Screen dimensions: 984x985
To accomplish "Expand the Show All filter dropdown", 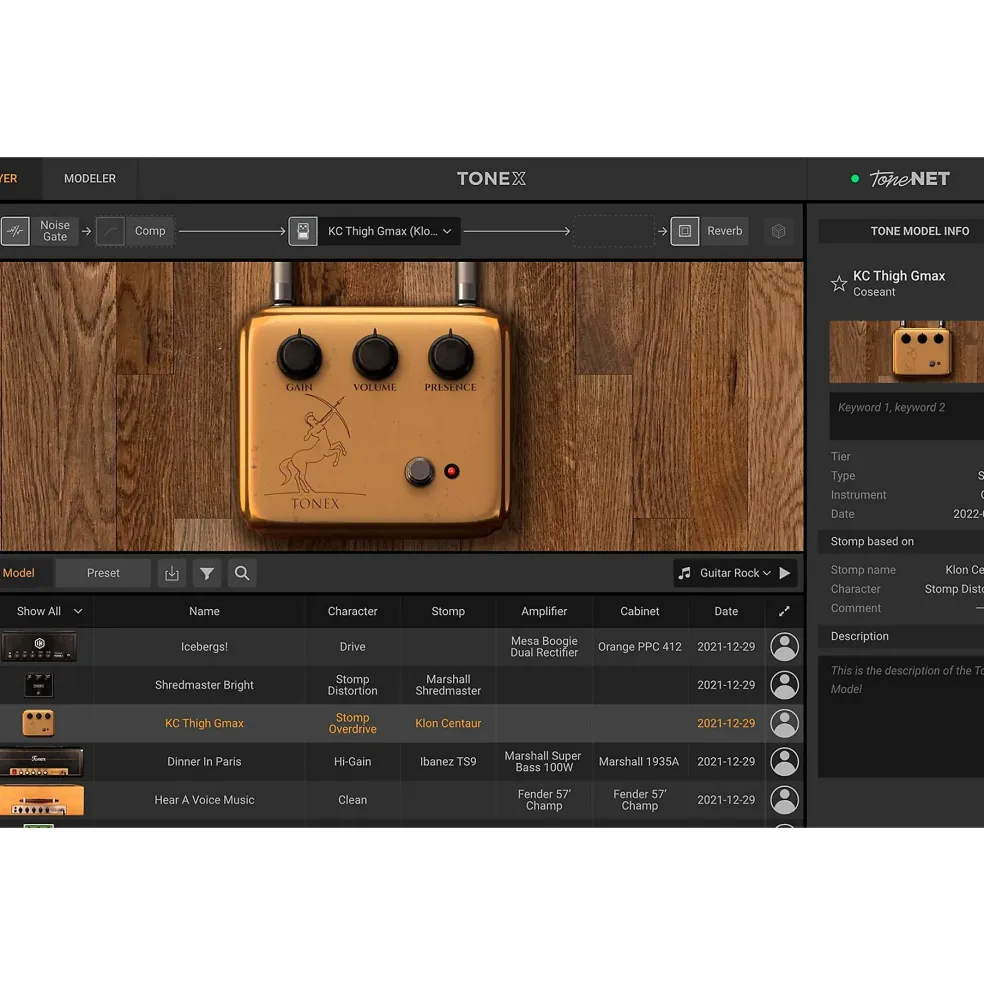I will (x=48, y=611).
